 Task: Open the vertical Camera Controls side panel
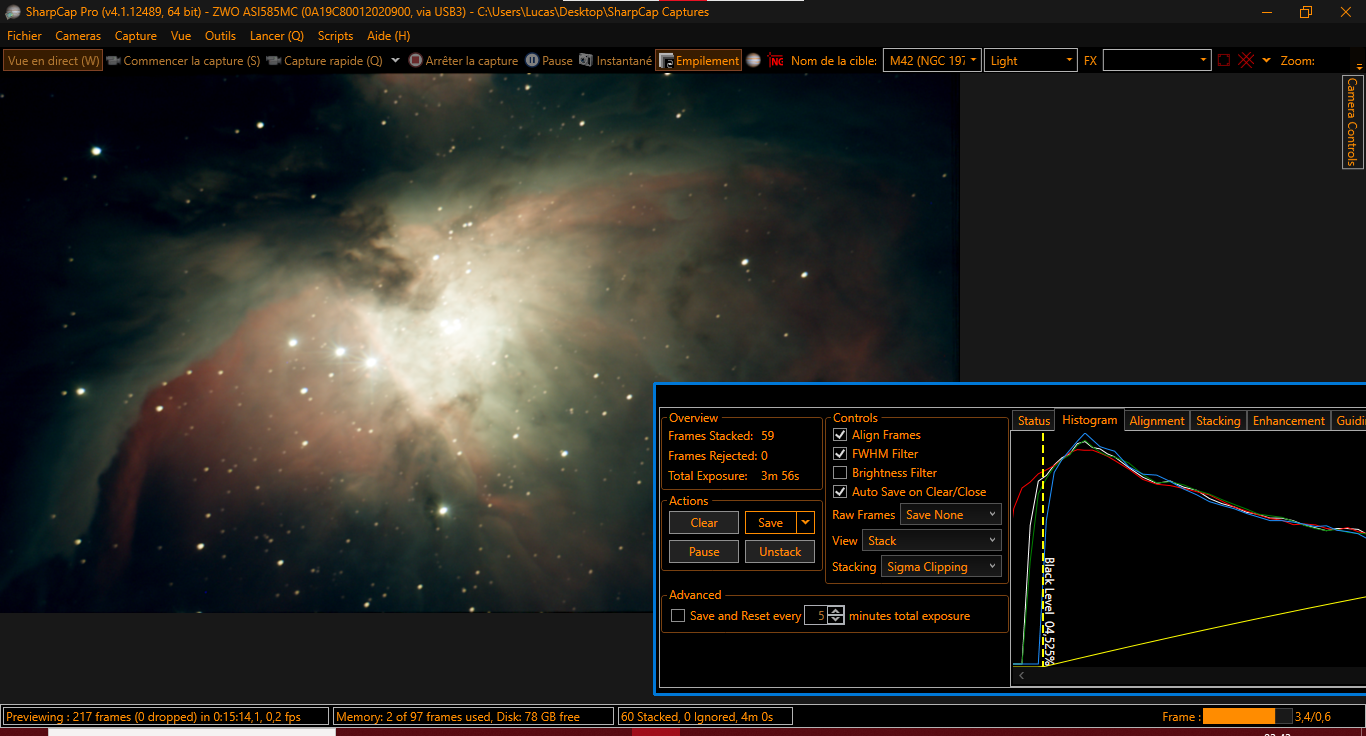[1352, 121]
